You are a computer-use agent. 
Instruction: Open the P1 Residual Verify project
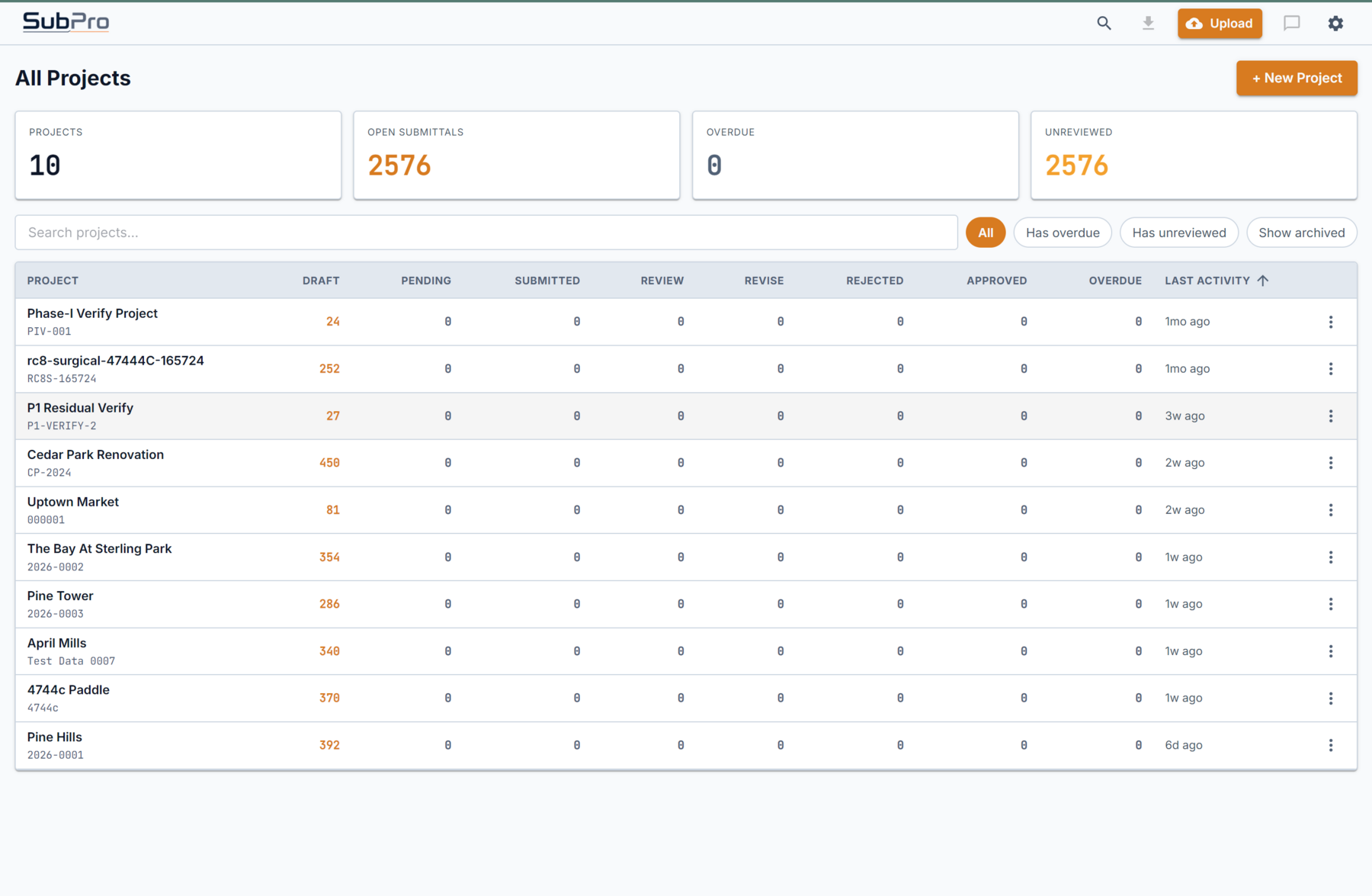(80, 408)
